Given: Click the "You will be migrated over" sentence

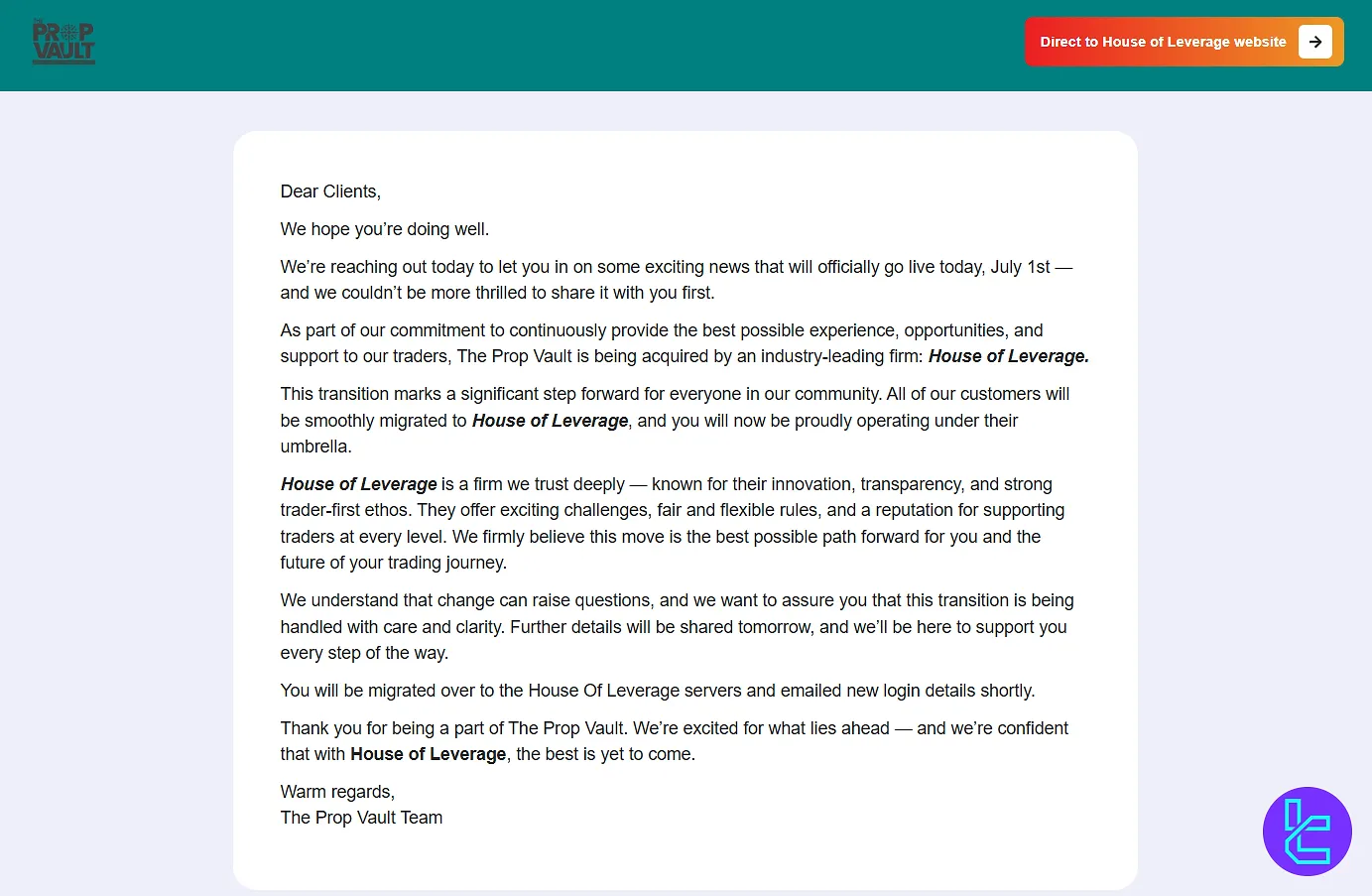Looking at the screenshot, I should tap(657, 691).
